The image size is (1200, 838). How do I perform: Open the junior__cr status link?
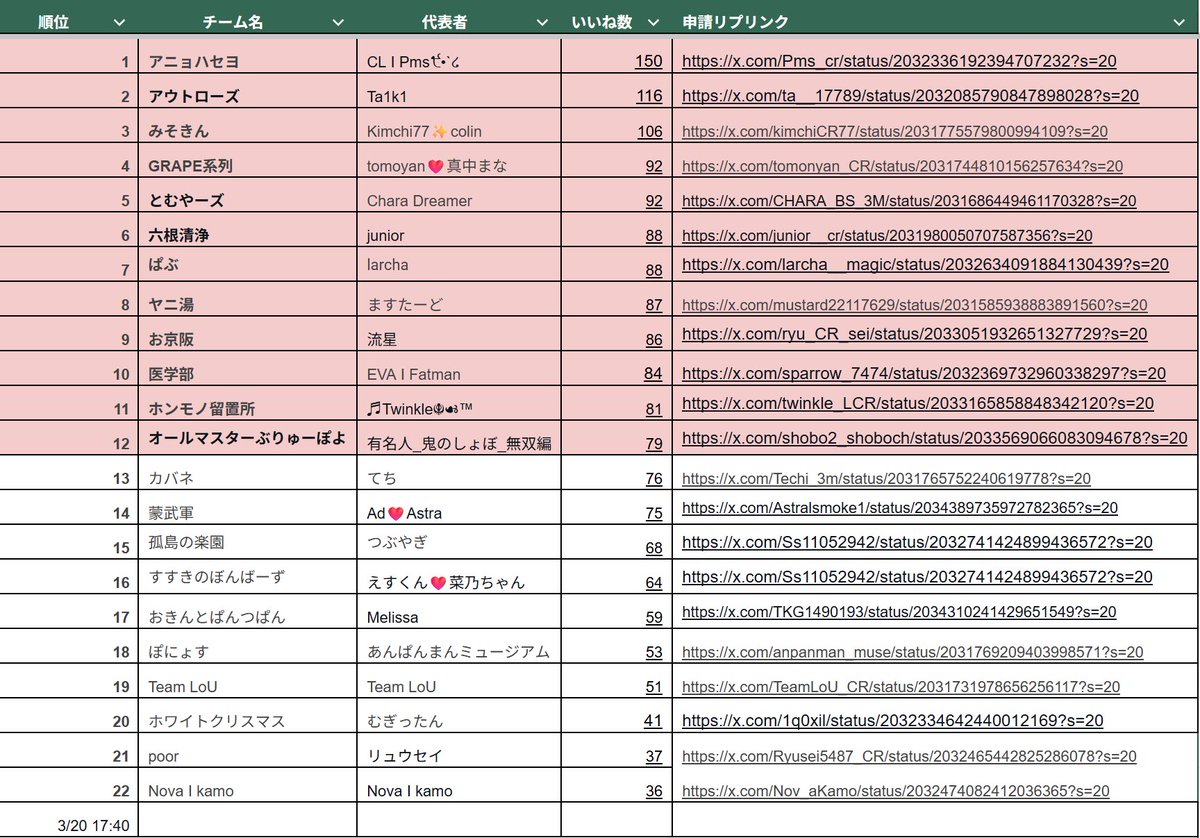[887, 236]
